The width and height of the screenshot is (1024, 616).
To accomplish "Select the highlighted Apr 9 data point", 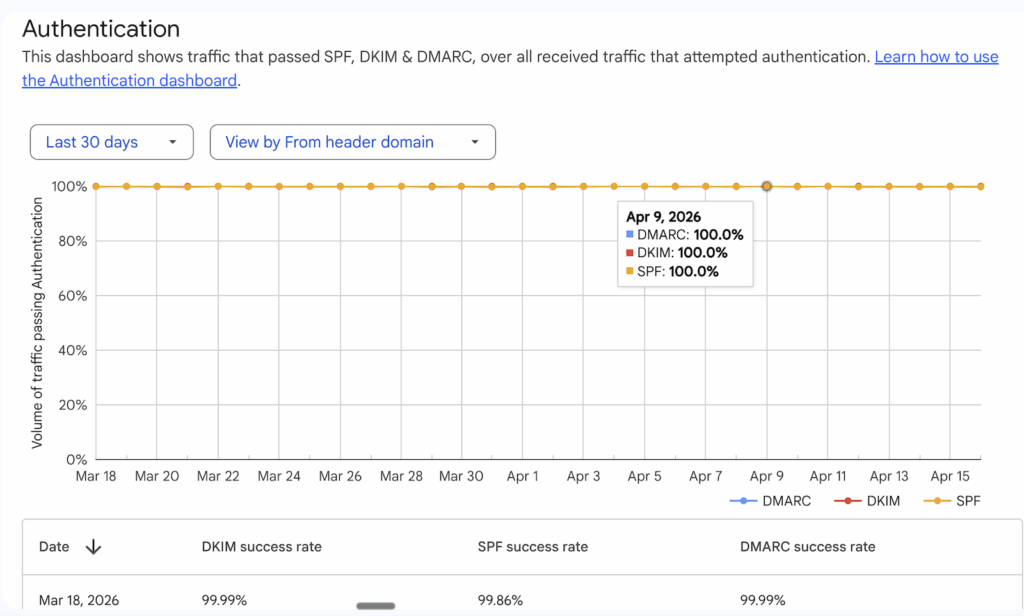I will [x=767, y=186].
